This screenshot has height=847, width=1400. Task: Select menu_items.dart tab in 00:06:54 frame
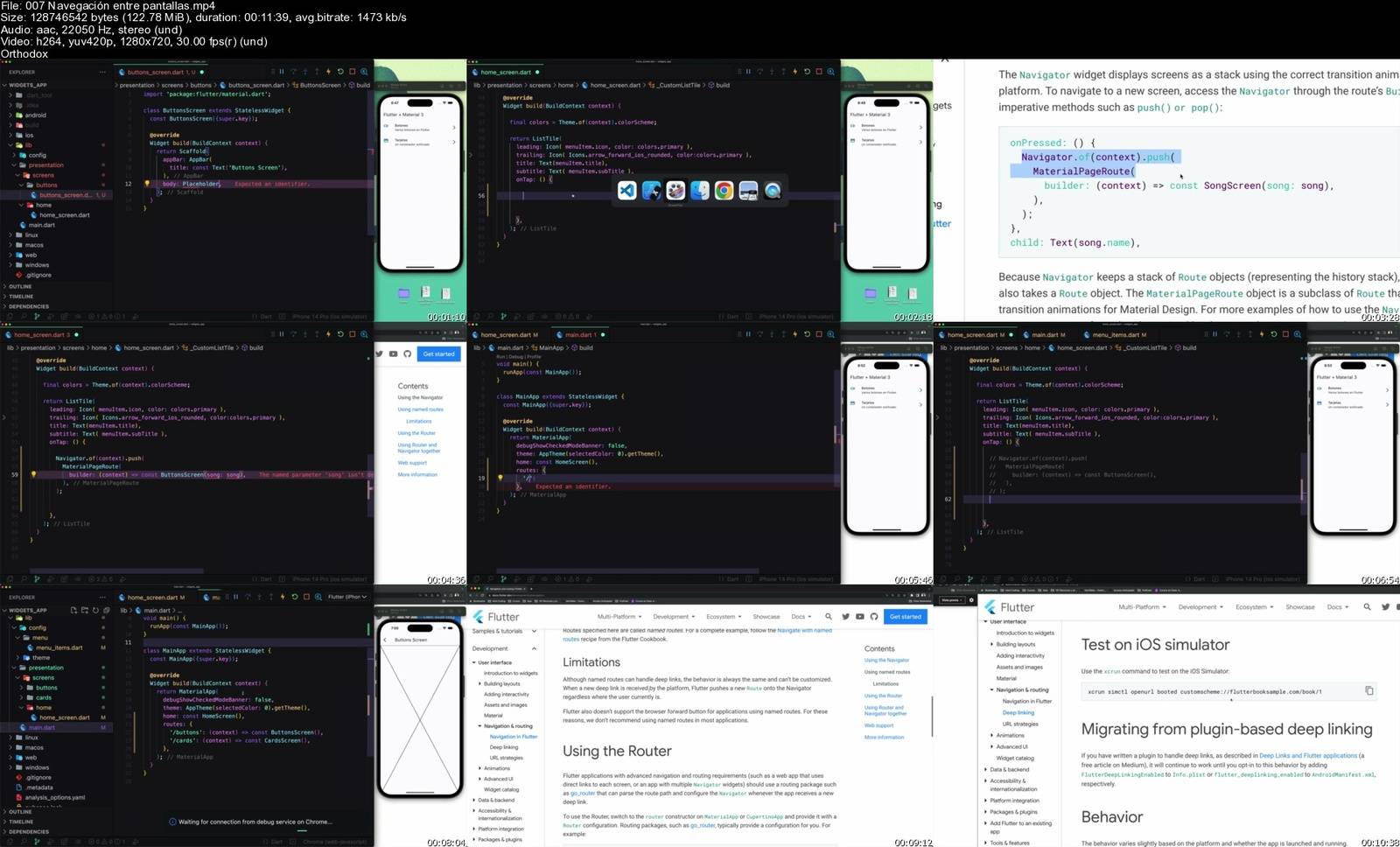[1115, 334]
